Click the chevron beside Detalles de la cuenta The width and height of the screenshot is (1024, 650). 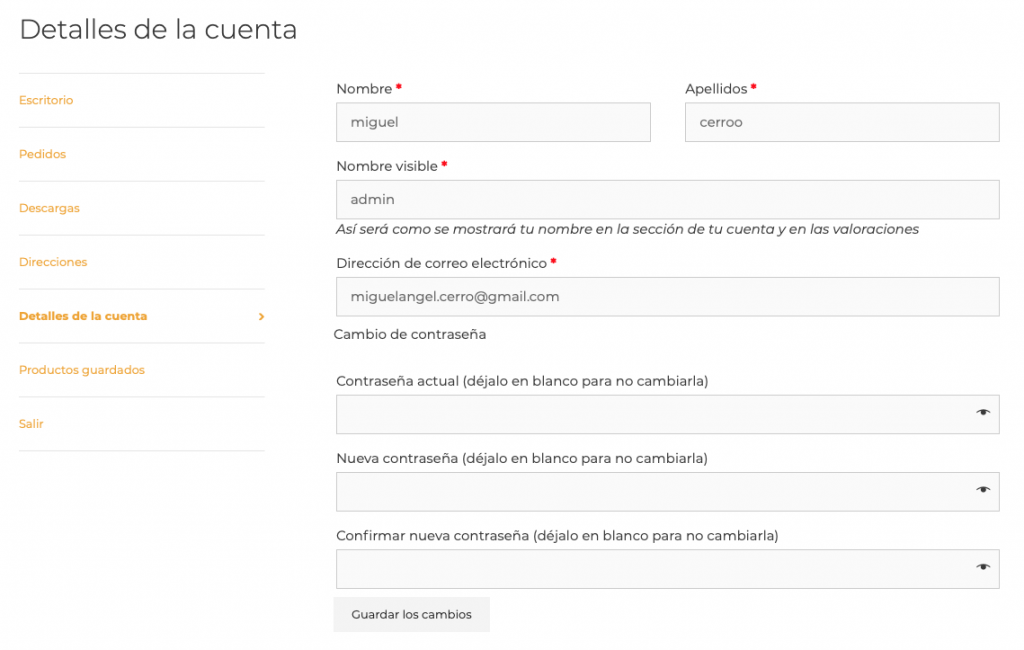click(x=261, y=317)
